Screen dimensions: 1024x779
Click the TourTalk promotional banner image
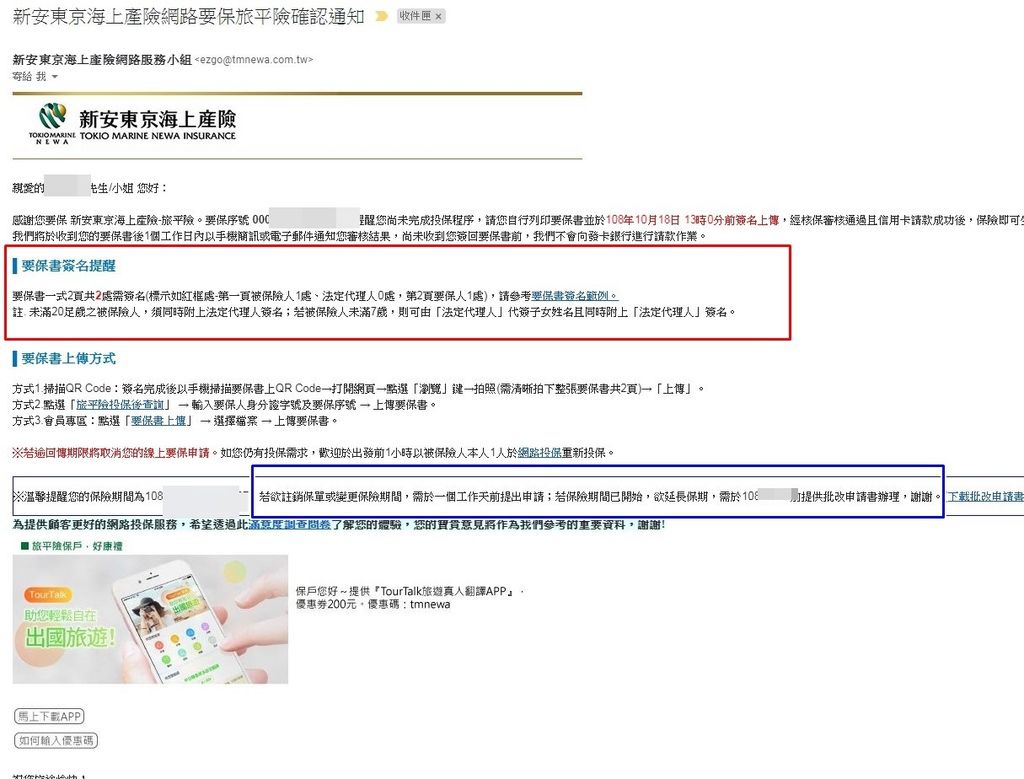pyautogui.click(x=150, y=619)
